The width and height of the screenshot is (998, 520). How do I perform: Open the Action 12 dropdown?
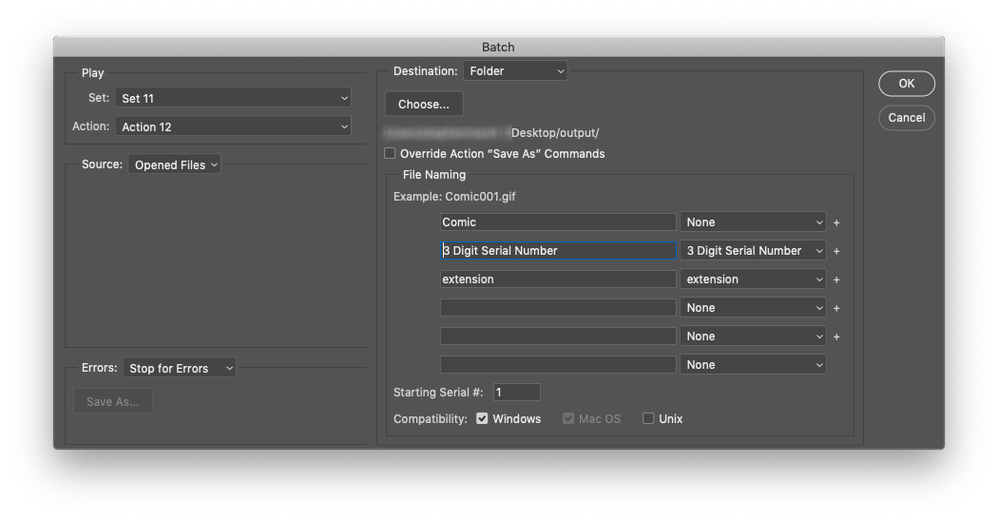click(233, 127)
